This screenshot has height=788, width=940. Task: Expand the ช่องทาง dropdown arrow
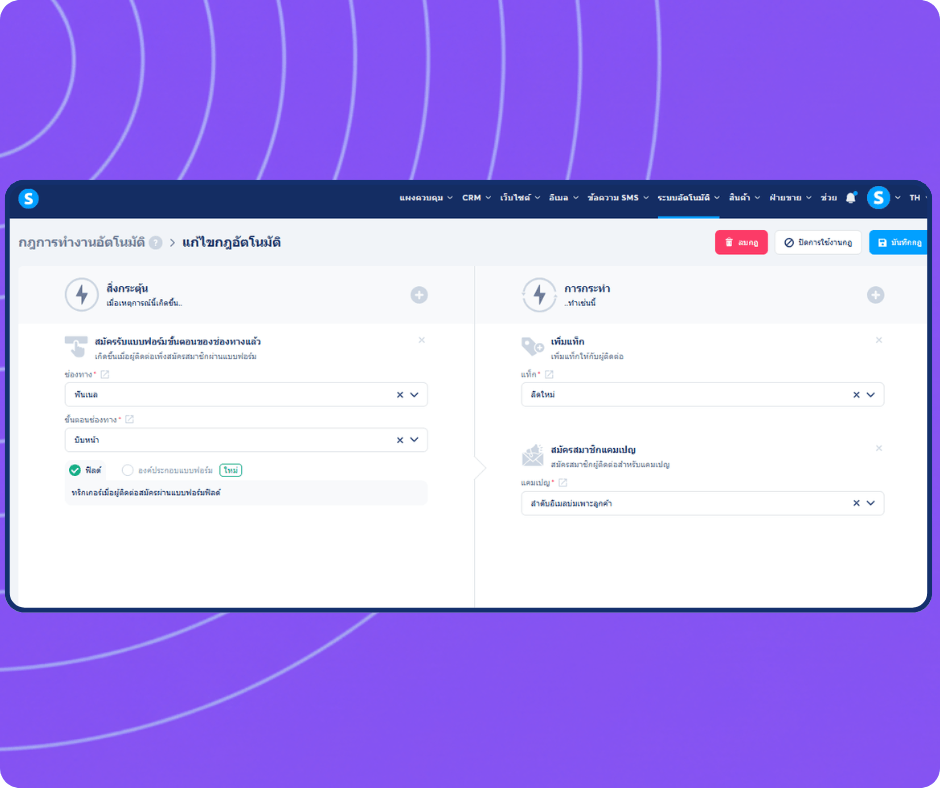pyautogui.click(x=414, y=395)
